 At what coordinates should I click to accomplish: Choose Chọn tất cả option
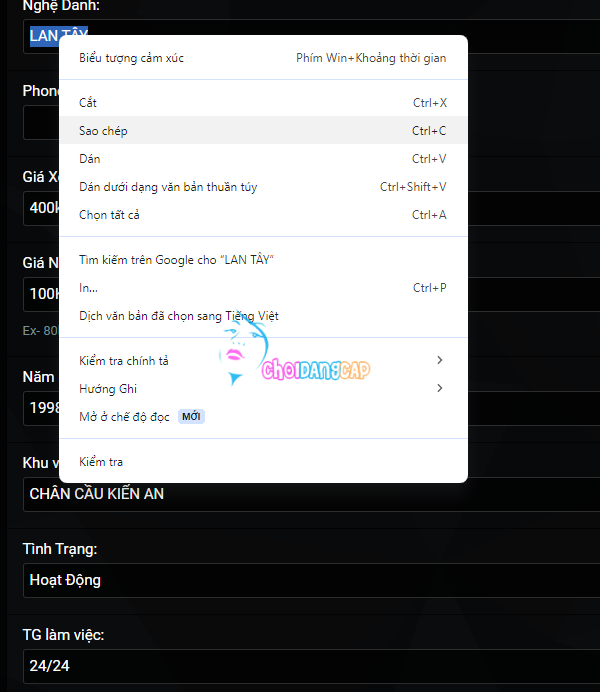coord(263,214)
